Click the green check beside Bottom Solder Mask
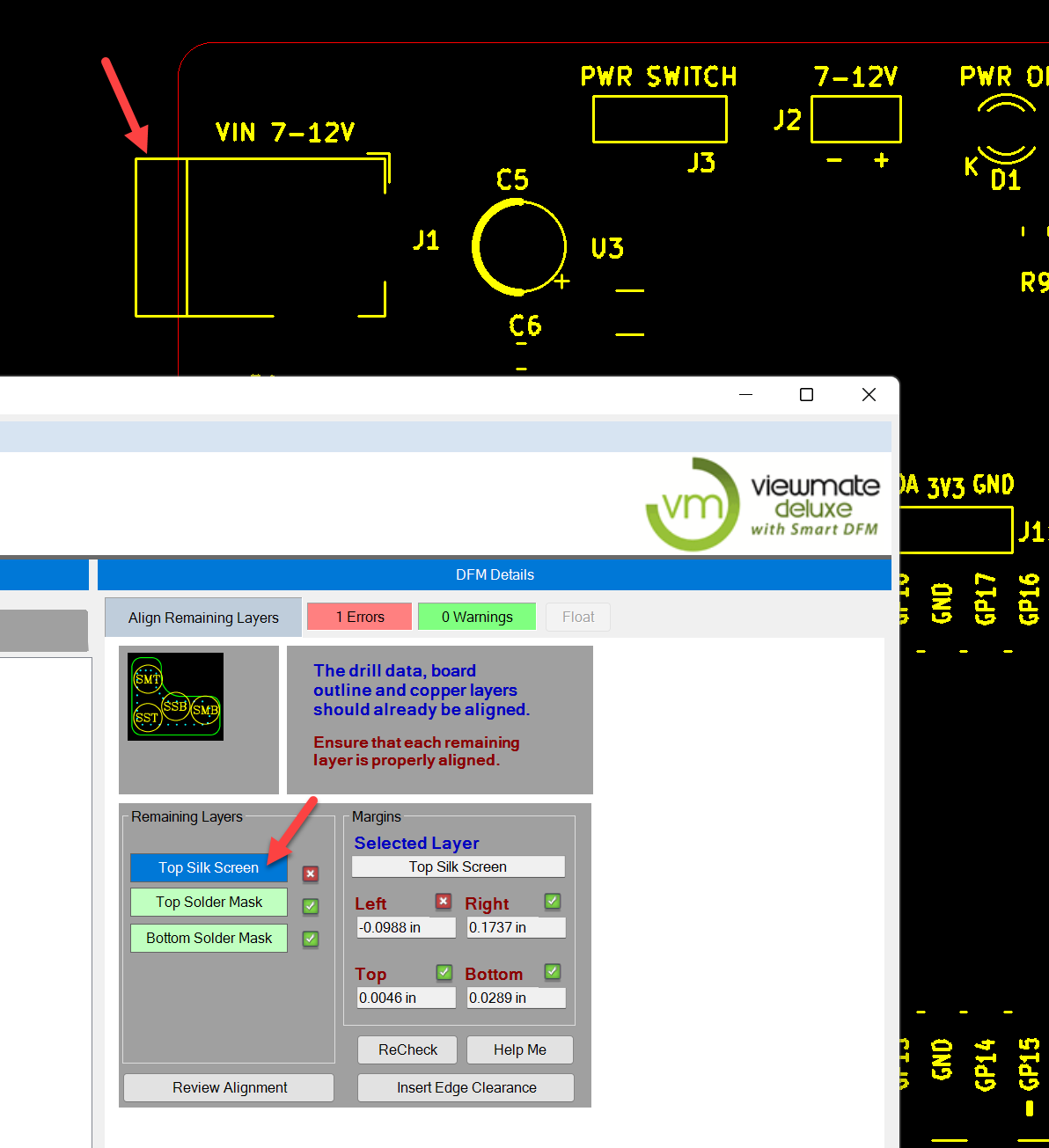 [311, 939]
